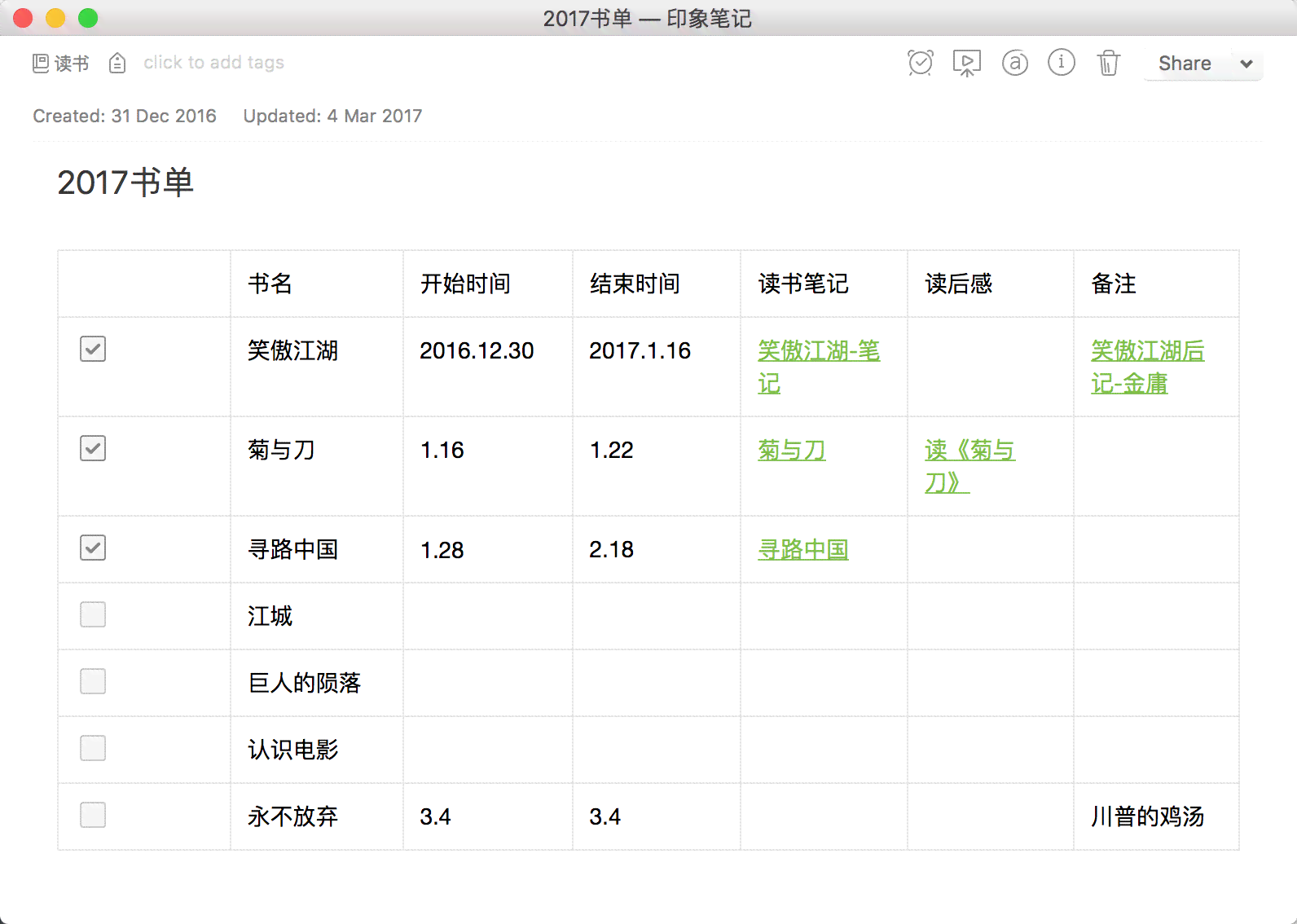This screenshot has width=1297, height=924.
Task: Click the book name 寻路中国 cell
Action: [317, 549]
